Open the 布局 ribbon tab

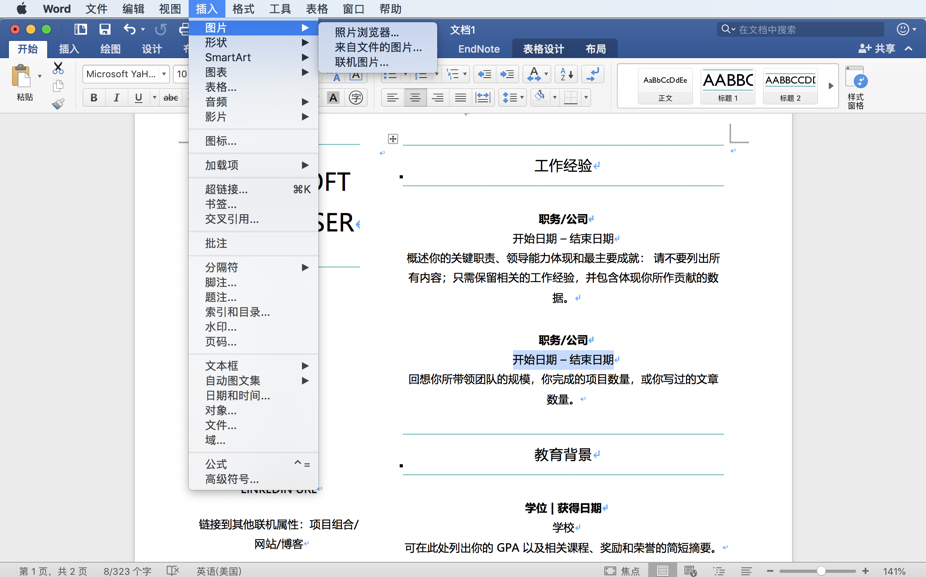(595, 49)
